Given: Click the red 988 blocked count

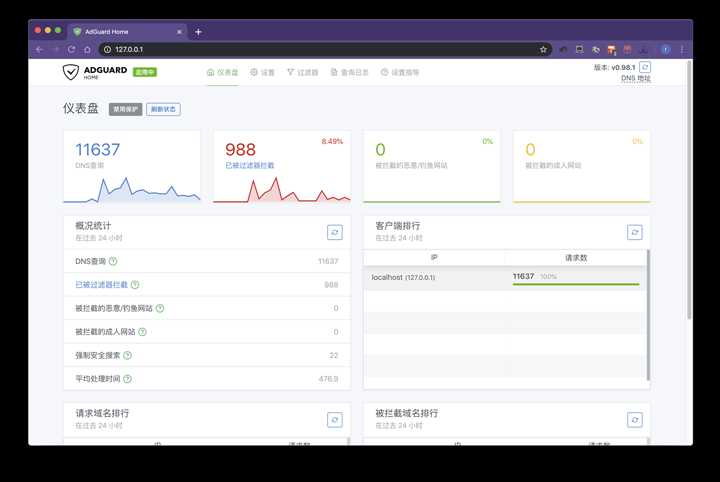Looking at the screenshot, I should [240, 150].
